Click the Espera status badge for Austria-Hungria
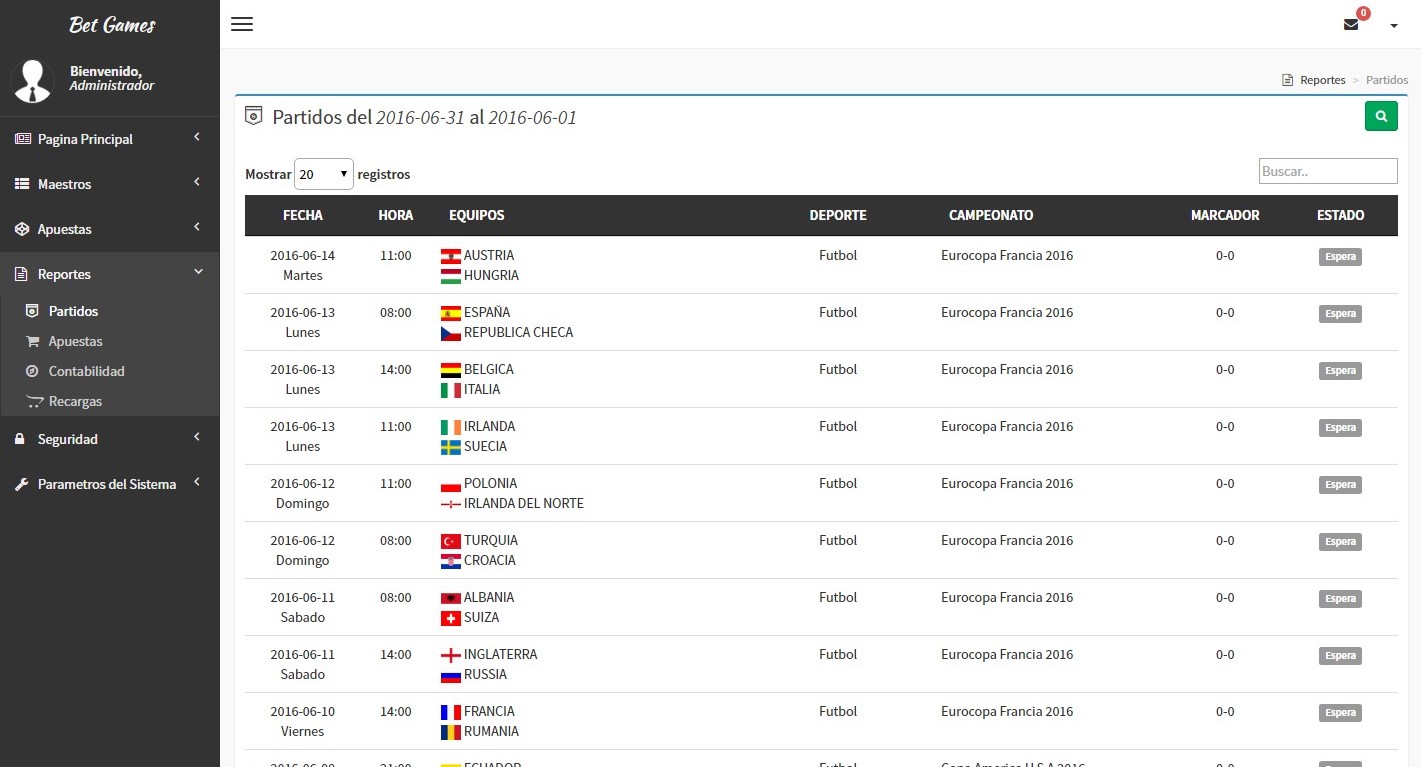This screenshot has height=767, width=1421. (x=1340, y=257)
